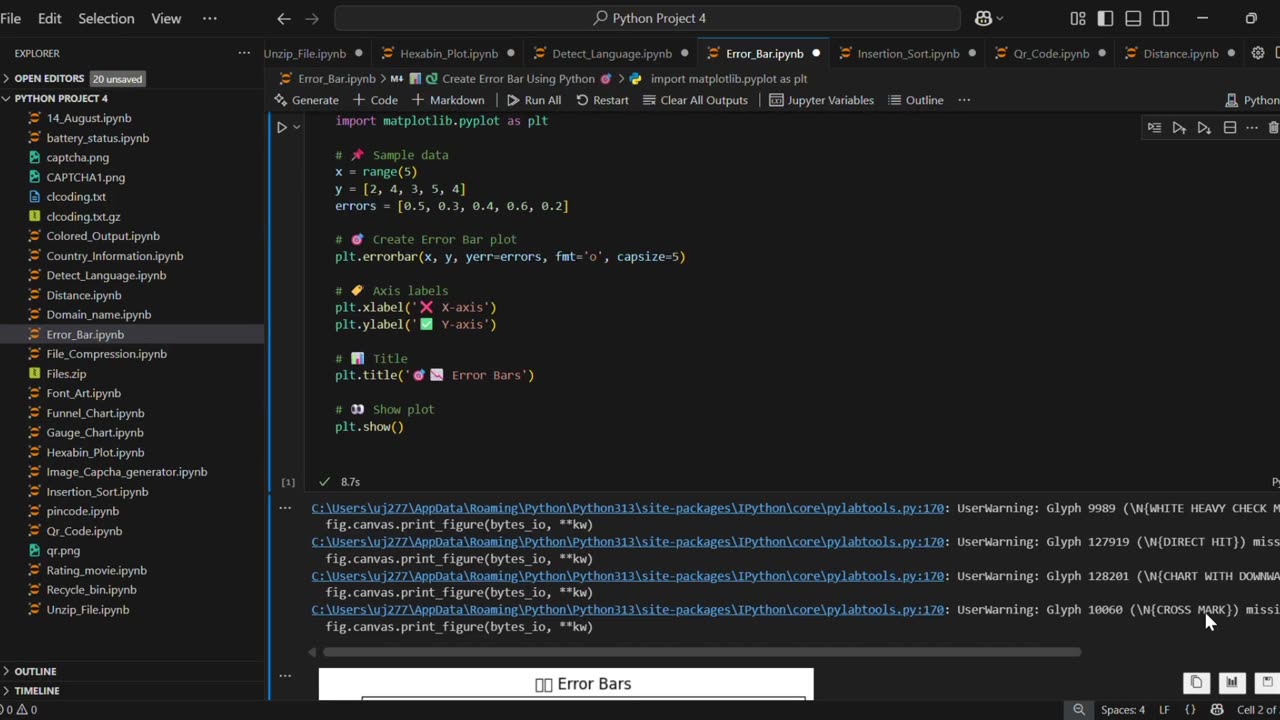Open the File menu
This screenshot has height=720, width=1280.
click(x=11, y=18)
